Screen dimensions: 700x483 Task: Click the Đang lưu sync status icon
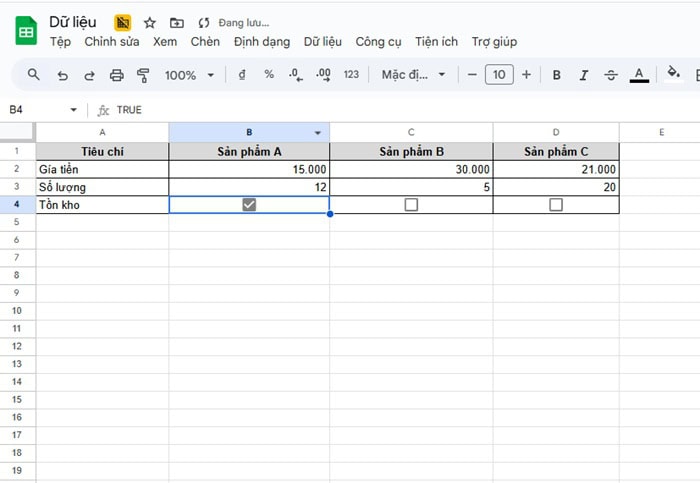(x=204, y=23)
